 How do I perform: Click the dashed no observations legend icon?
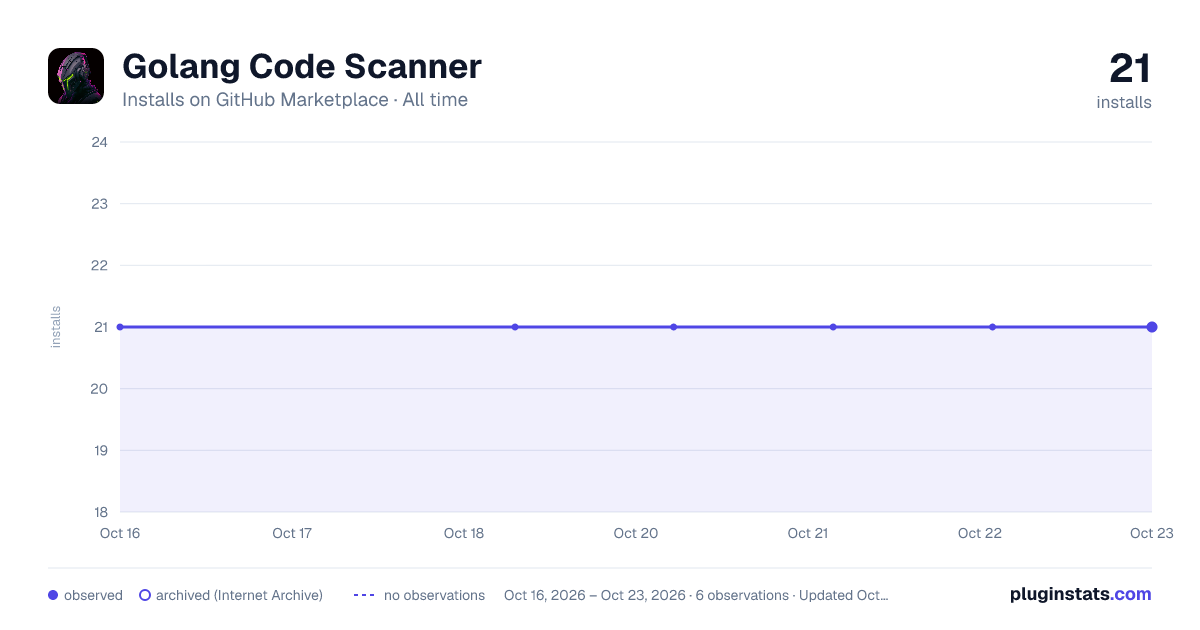coord(364,595)
